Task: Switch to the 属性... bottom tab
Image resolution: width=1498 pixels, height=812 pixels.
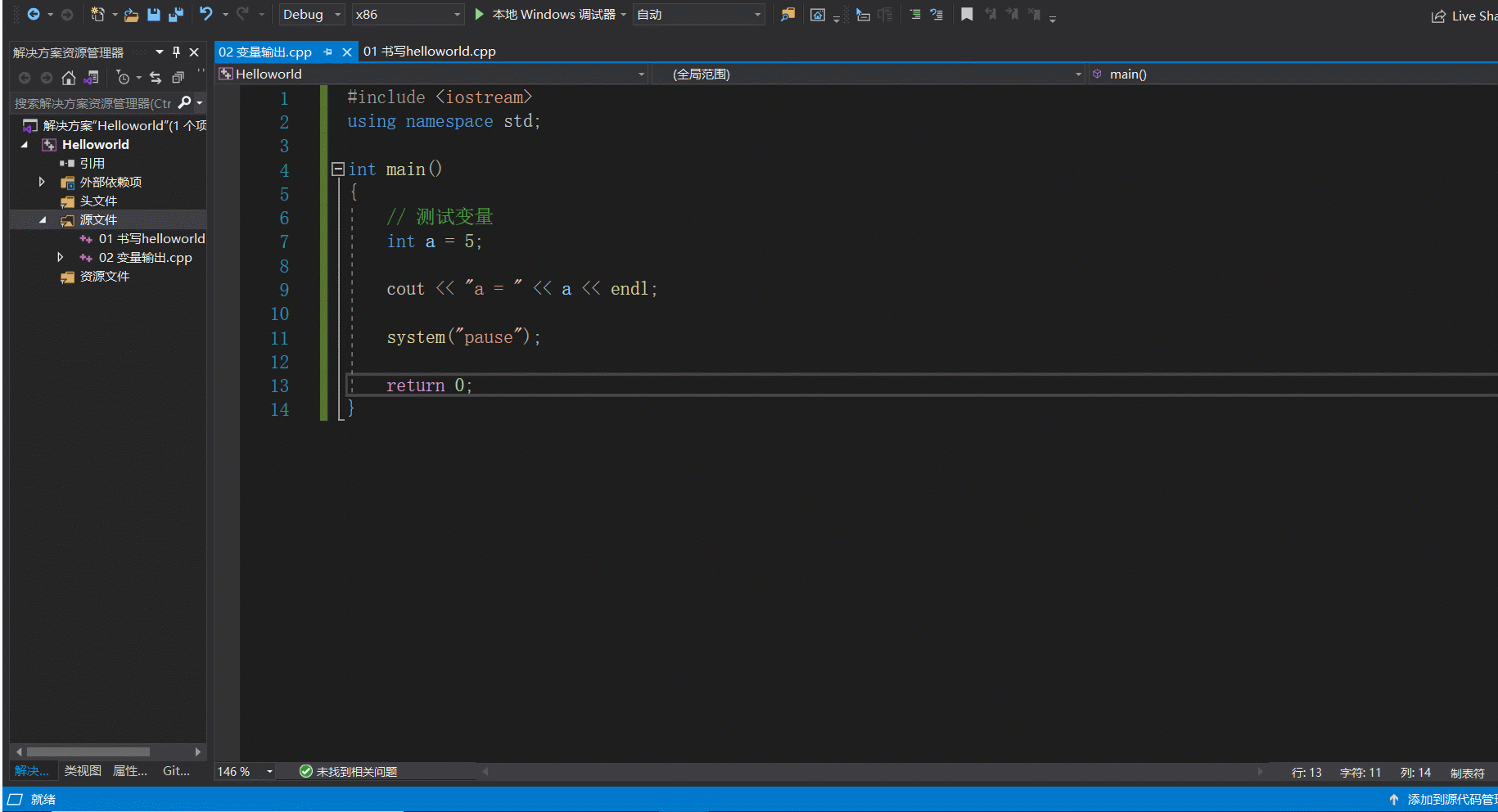Action: click(130, 770)
